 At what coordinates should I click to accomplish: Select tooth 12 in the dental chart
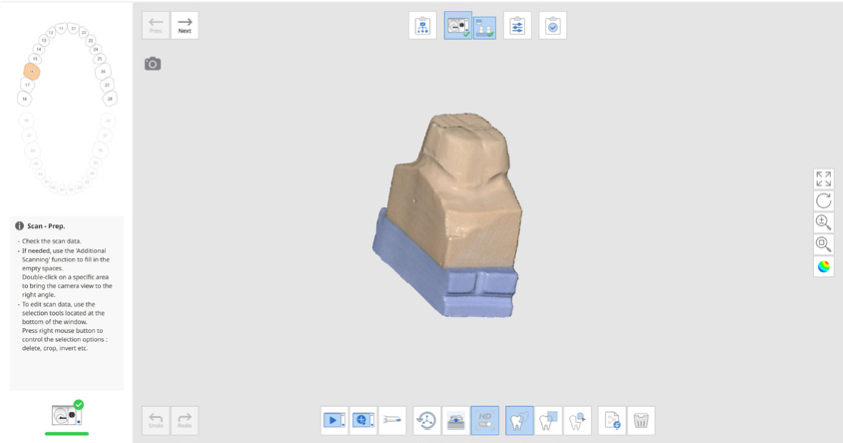coord(51,33)
